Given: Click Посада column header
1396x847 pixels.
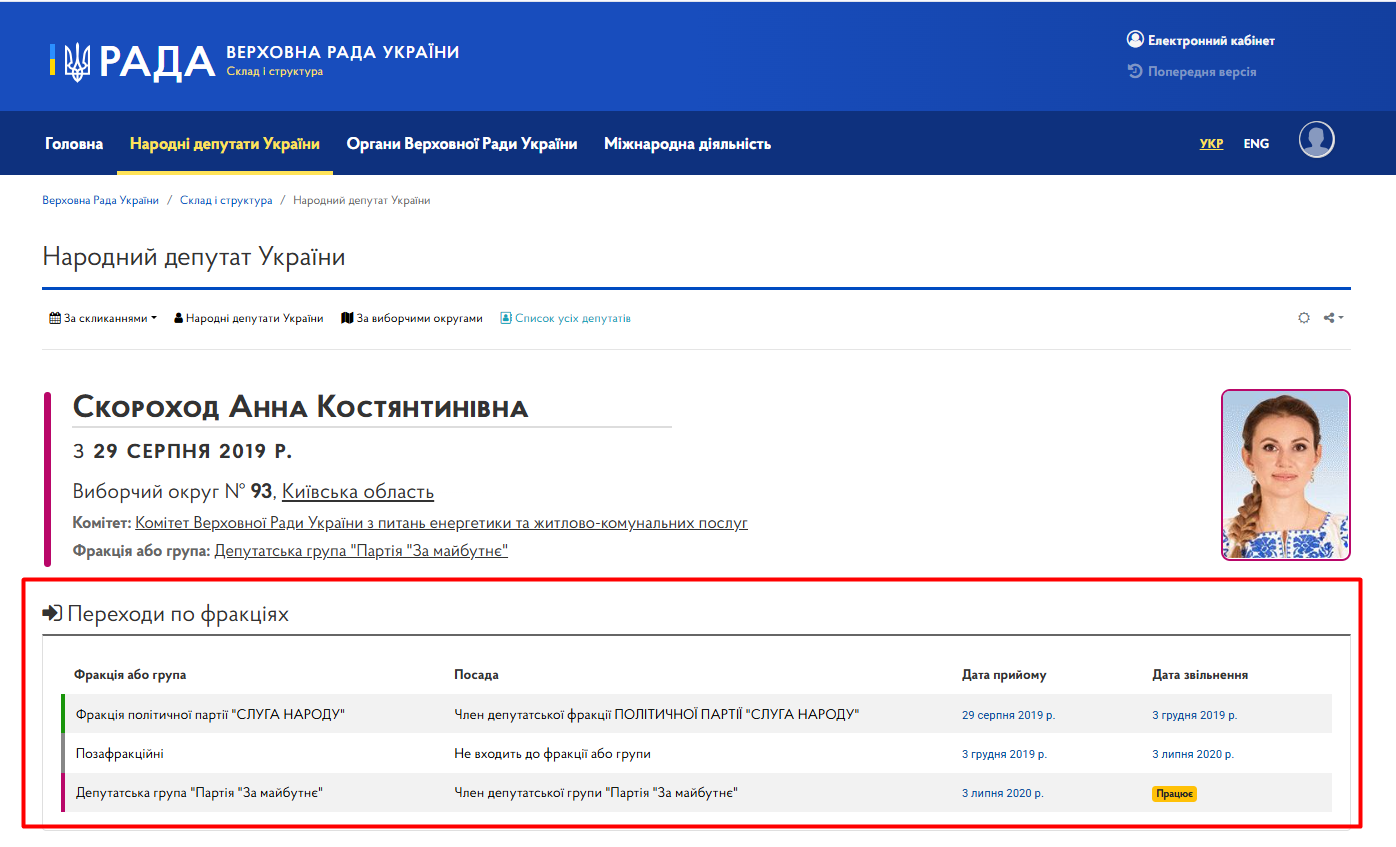Looking at the screenshot, I should [x=476, y=675].
